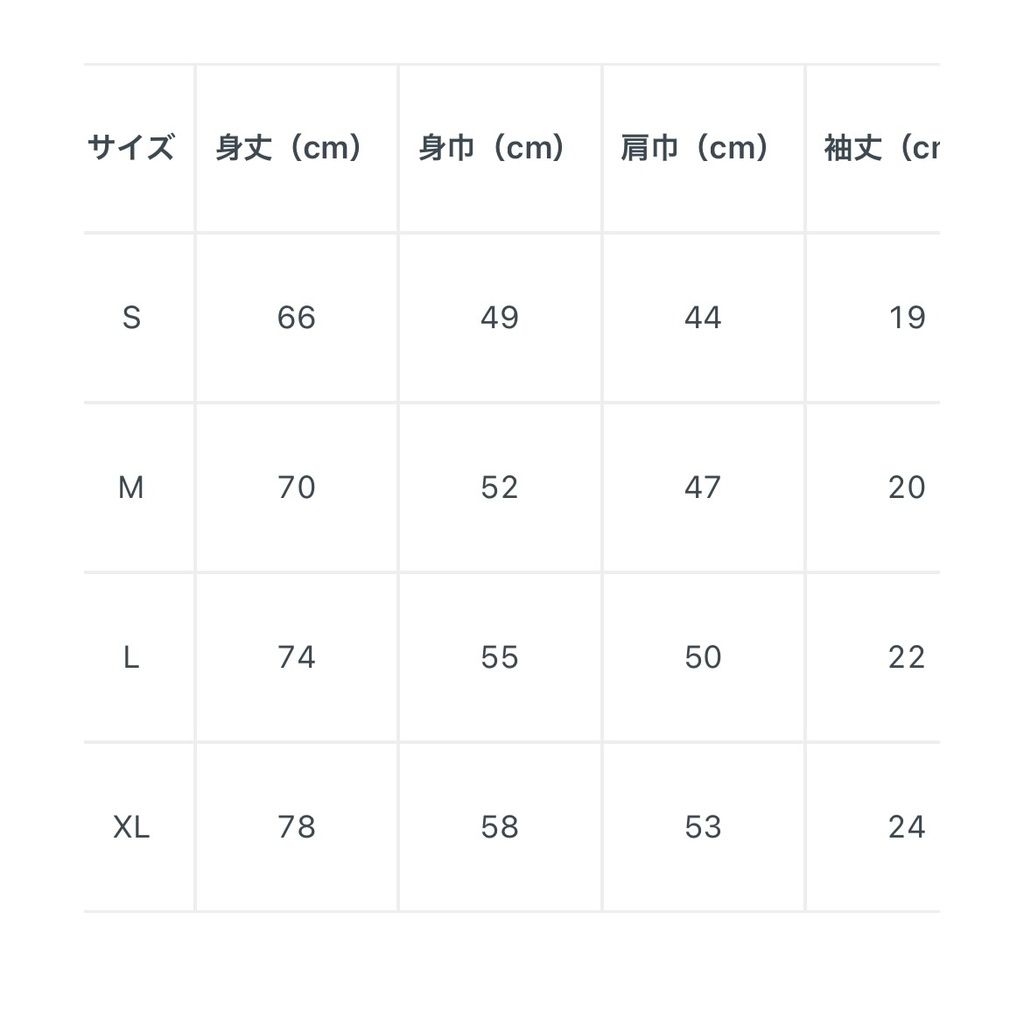Click the M body length value 70

click(296, 488)
